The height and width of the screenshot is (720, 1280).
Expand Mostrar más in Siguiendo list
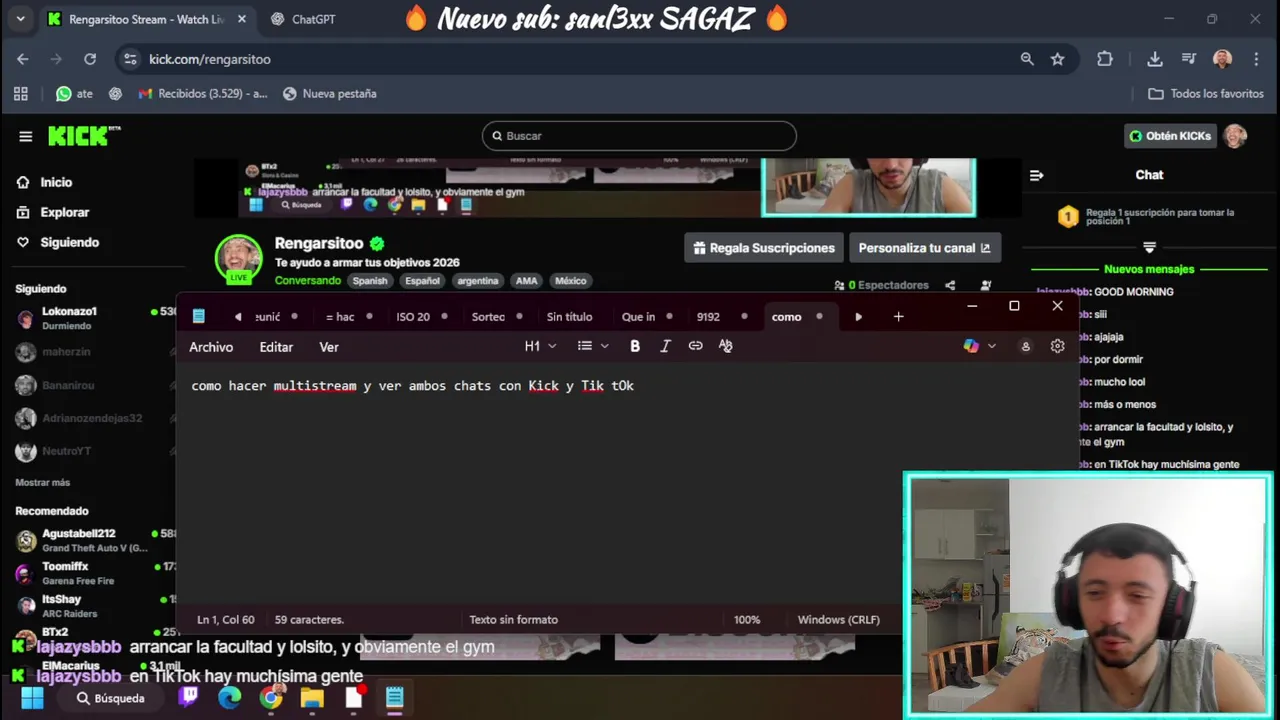pos(43,482)
